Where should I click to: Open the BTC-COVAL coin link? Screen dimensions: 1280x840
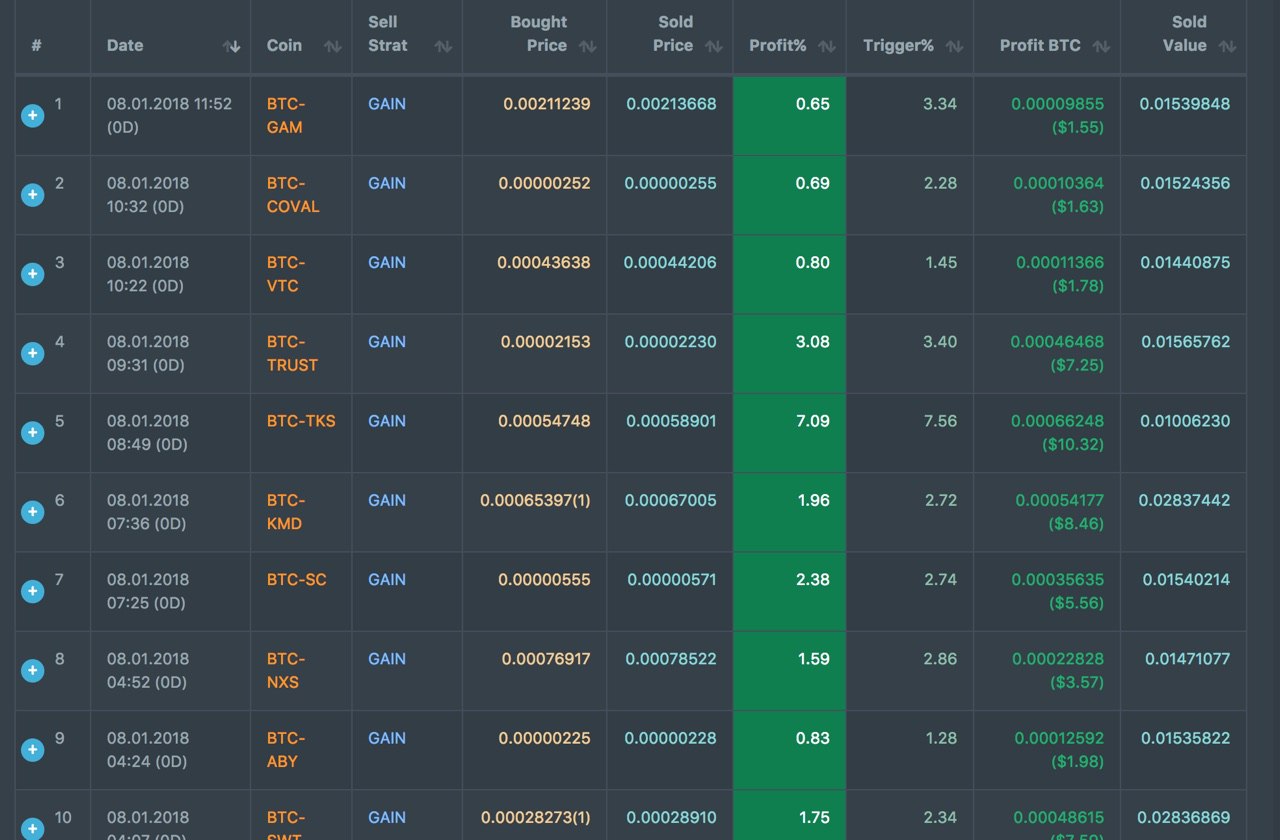293,195
